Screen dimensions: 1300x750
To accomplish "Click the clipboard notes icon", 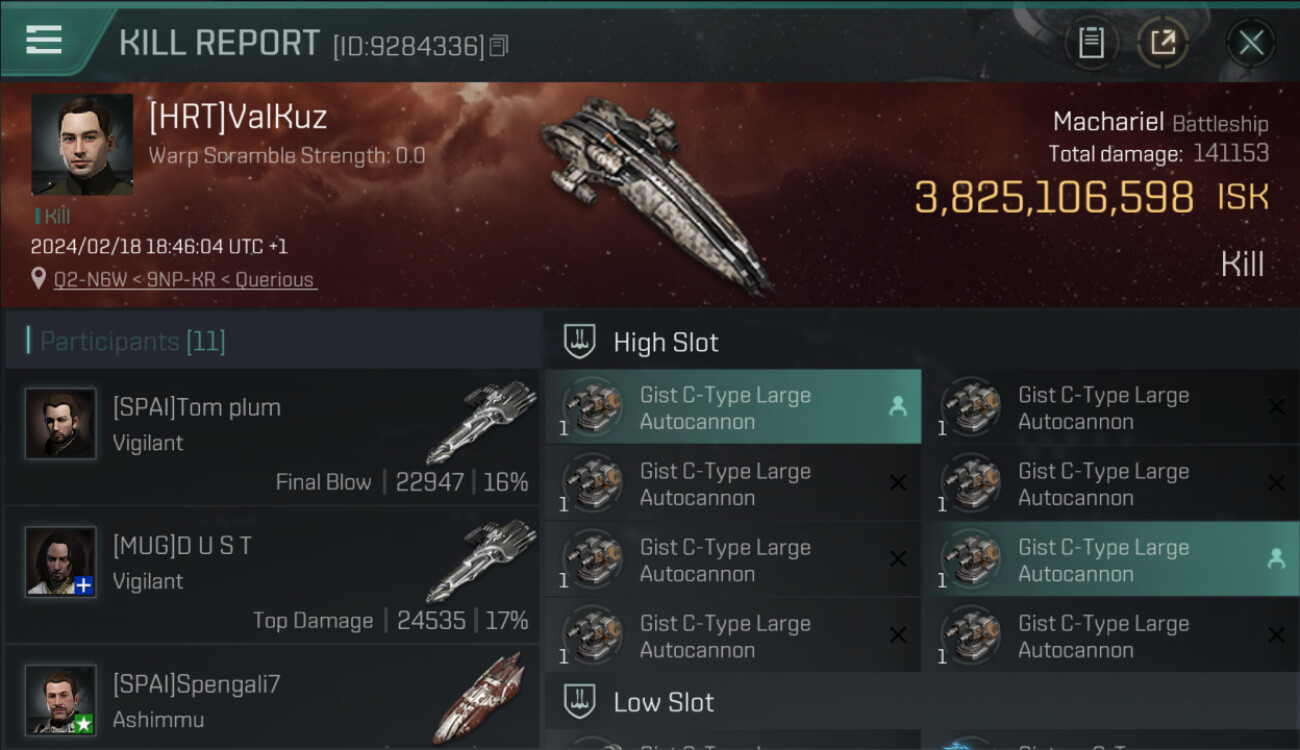I will click(x=1091, y=42).
